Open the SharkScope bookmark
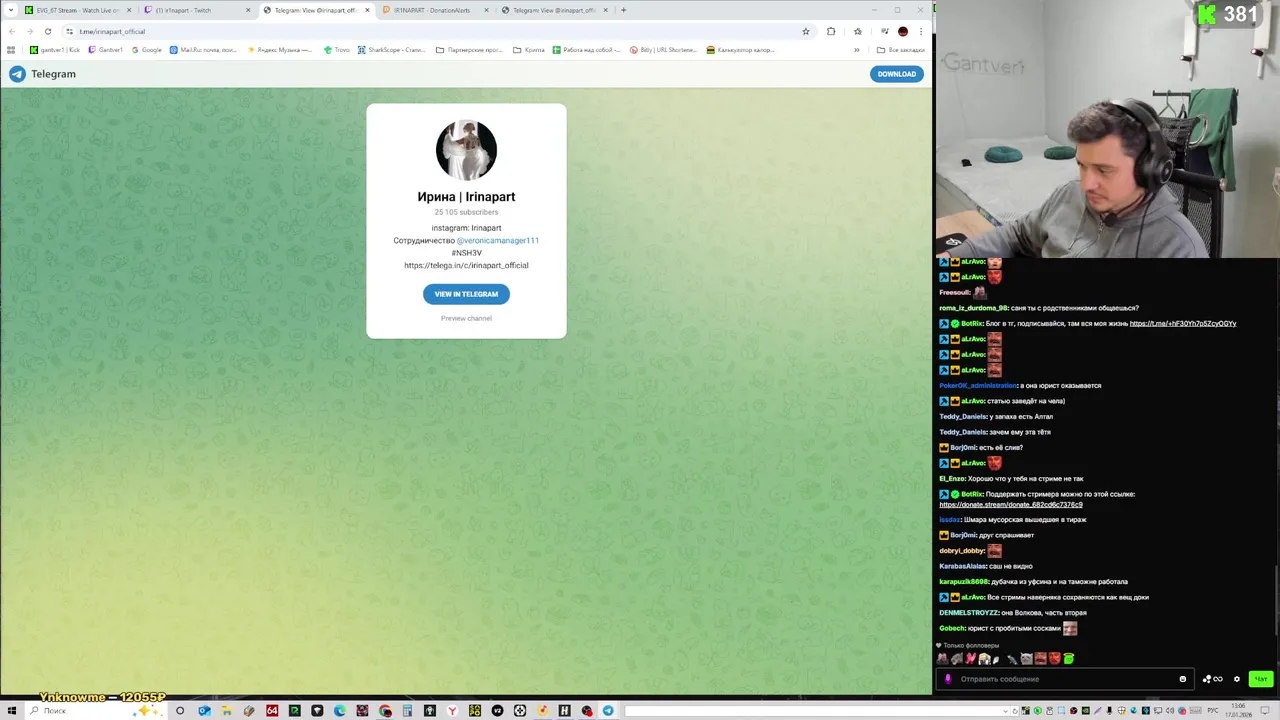This screenshot has height=720, width=1280. 391,50
